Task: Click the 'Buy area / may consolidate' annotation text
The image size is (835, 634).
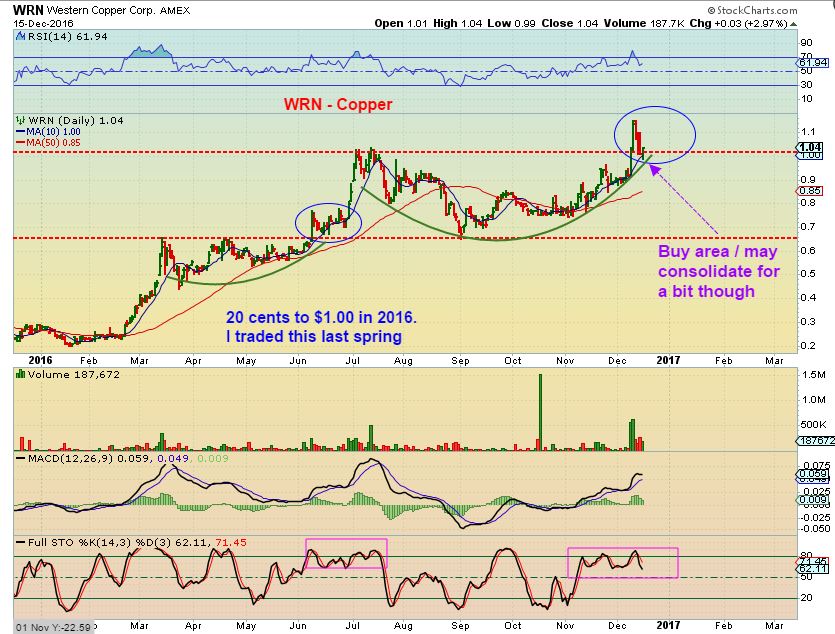Action: pos(718,271)
